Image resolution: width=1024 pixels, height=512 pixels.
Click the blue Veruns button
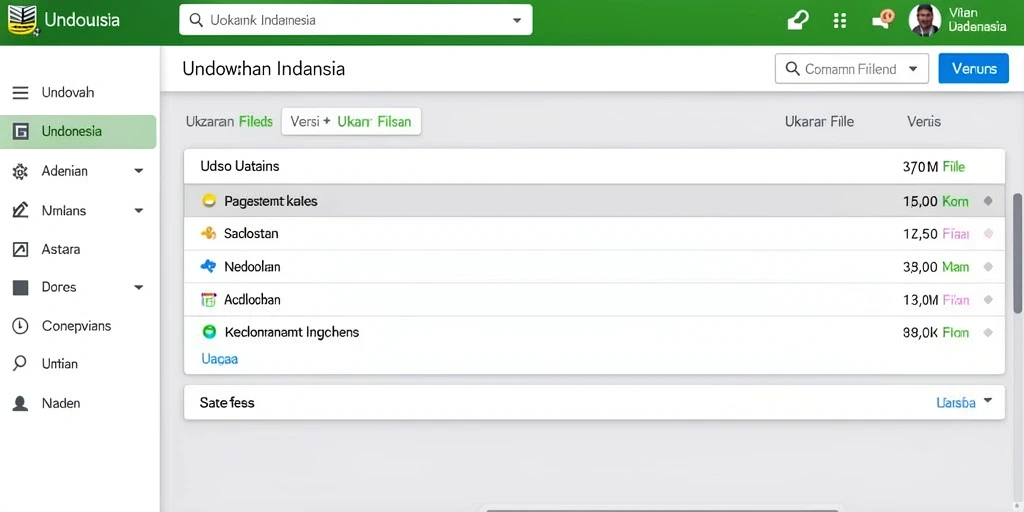pos(973,69)
